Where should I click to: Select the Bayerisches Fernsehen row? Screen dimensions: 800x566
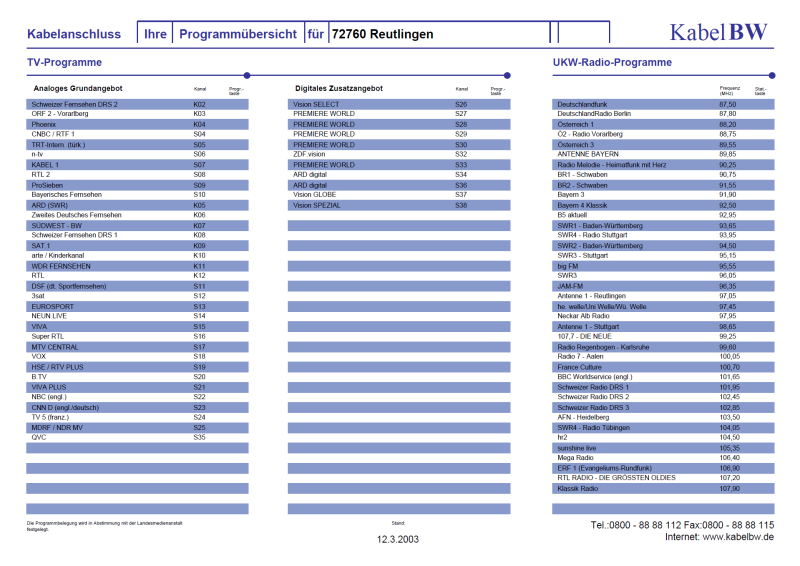pos(137,195)
